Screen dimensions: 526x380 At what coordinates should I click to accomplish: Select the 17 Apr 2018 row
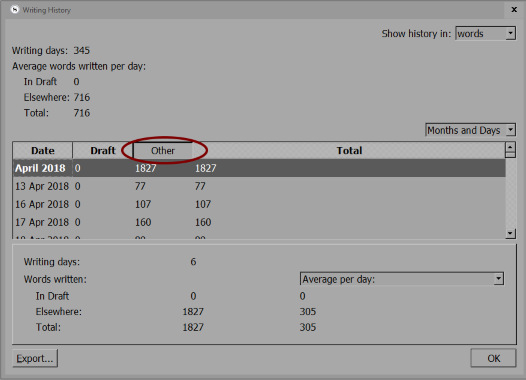click(259, 222)
